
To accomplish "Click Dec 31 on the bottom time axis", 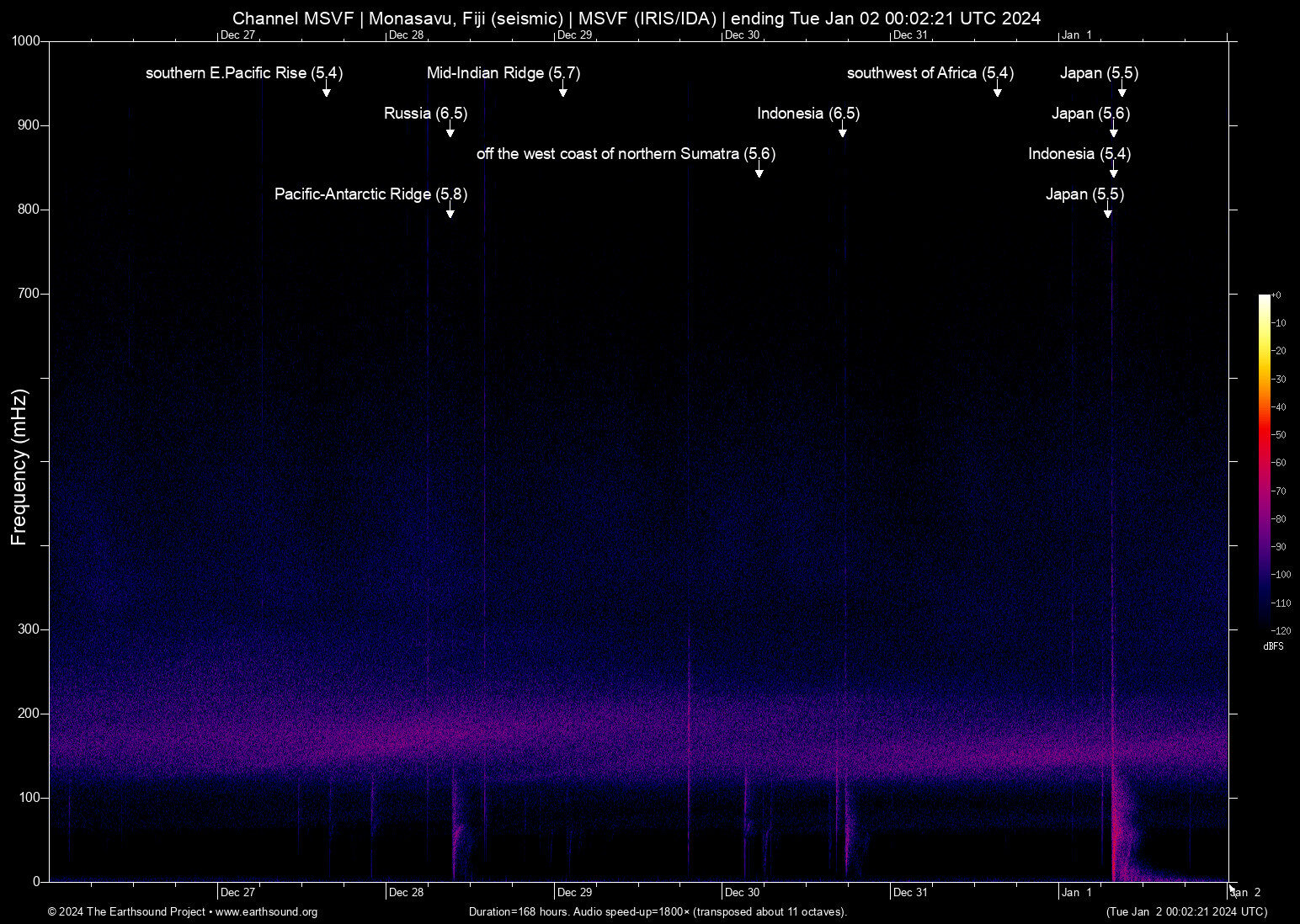I will tap(910, 893).
